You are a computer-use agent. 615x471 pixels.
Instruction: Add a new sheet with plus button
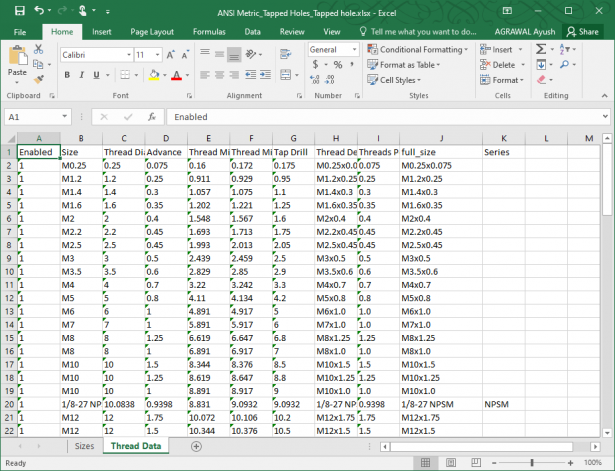pyautogui.click(x=196, y=446)
